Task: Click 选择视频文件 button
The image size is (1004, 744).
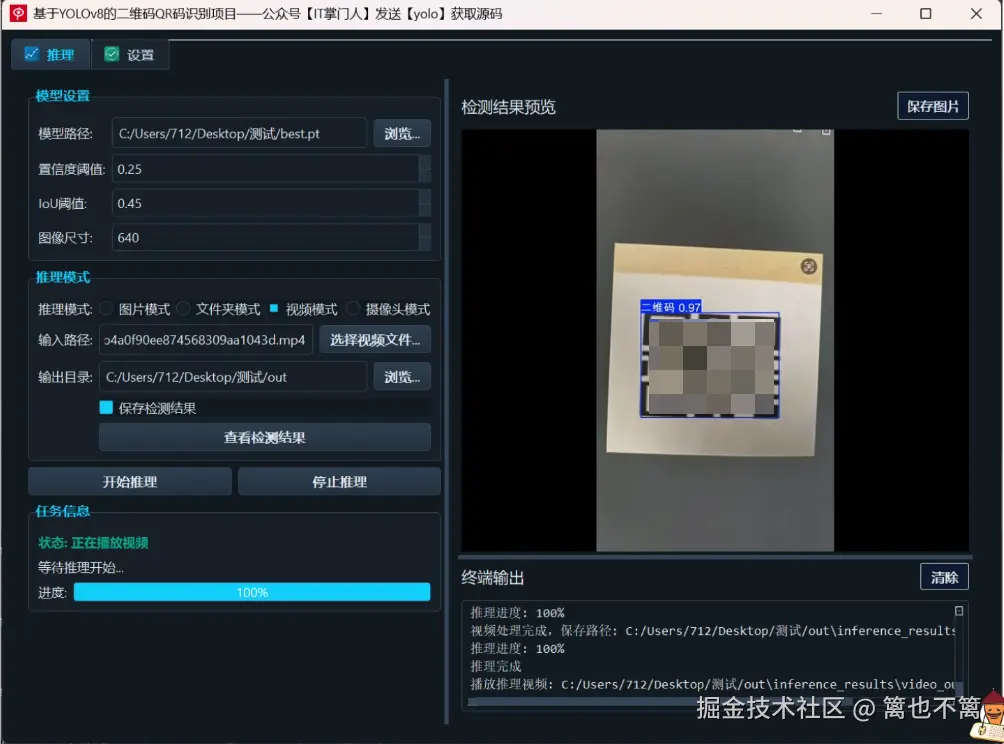Action: (375, 339)
